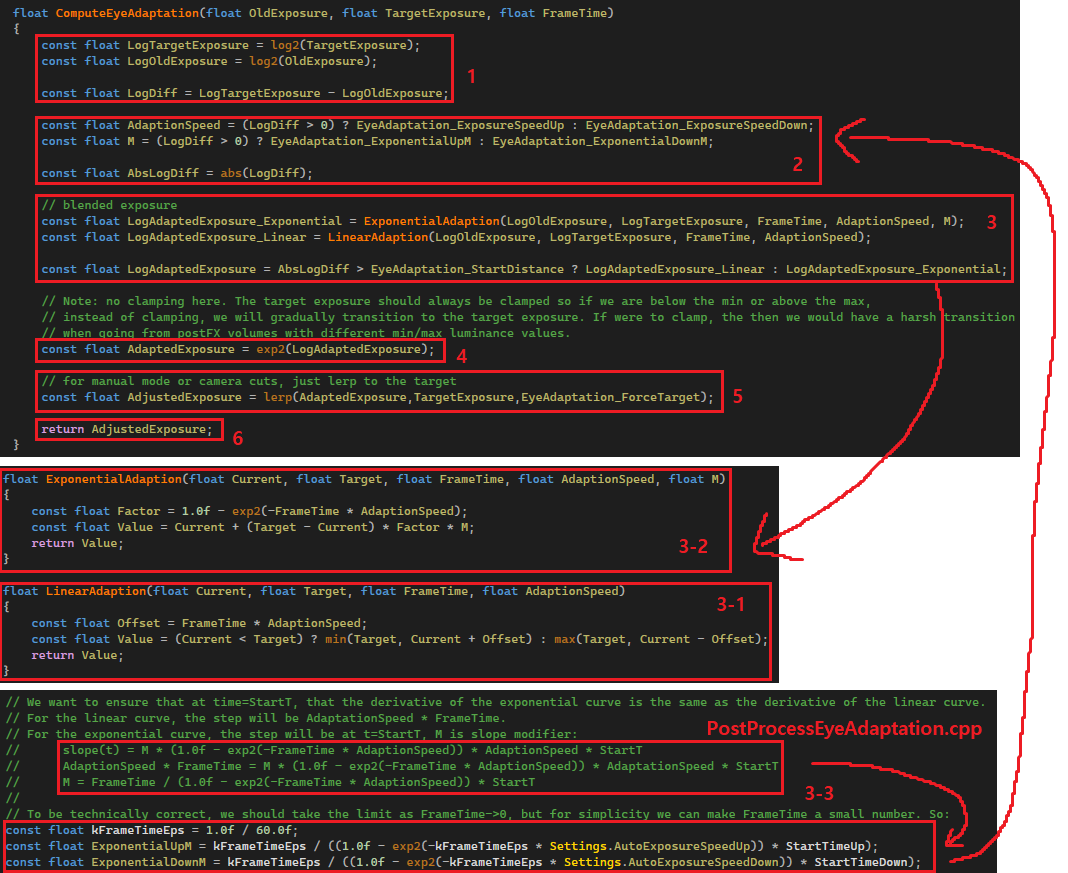The image size is (1068, 873).
Task: Click the 'const float Offset' declaration line
Action: (x=199, y=623)
